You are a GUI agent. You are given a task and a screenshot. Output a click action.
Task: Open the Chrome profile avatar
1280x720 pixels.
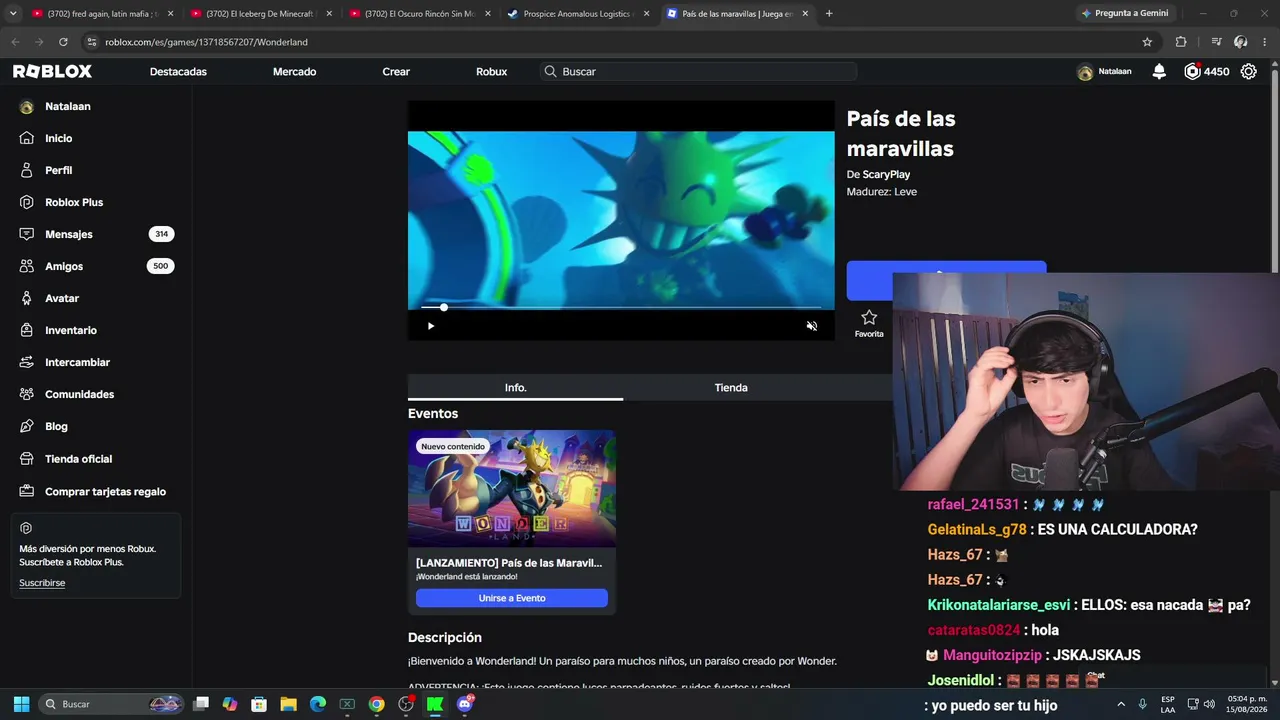click(1240, 42)
